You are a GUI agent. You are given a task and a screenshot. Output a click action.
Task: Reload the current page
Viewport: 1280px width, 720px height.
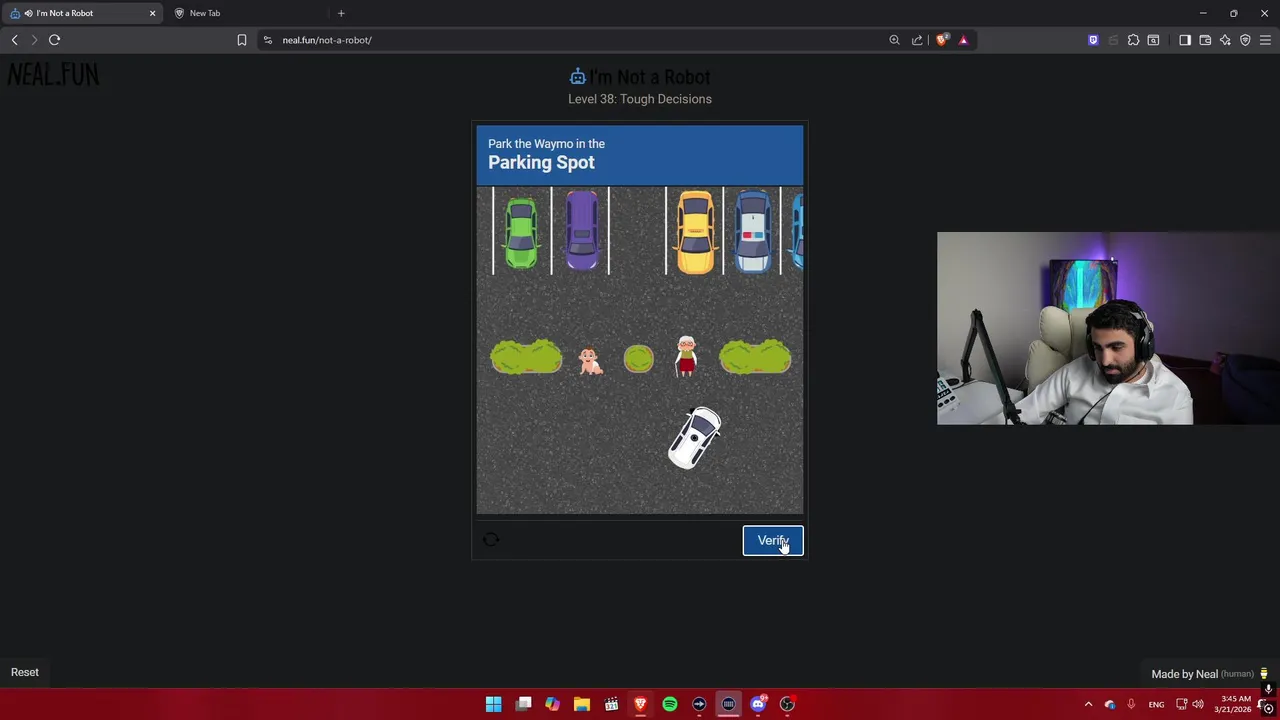(55, 40)
